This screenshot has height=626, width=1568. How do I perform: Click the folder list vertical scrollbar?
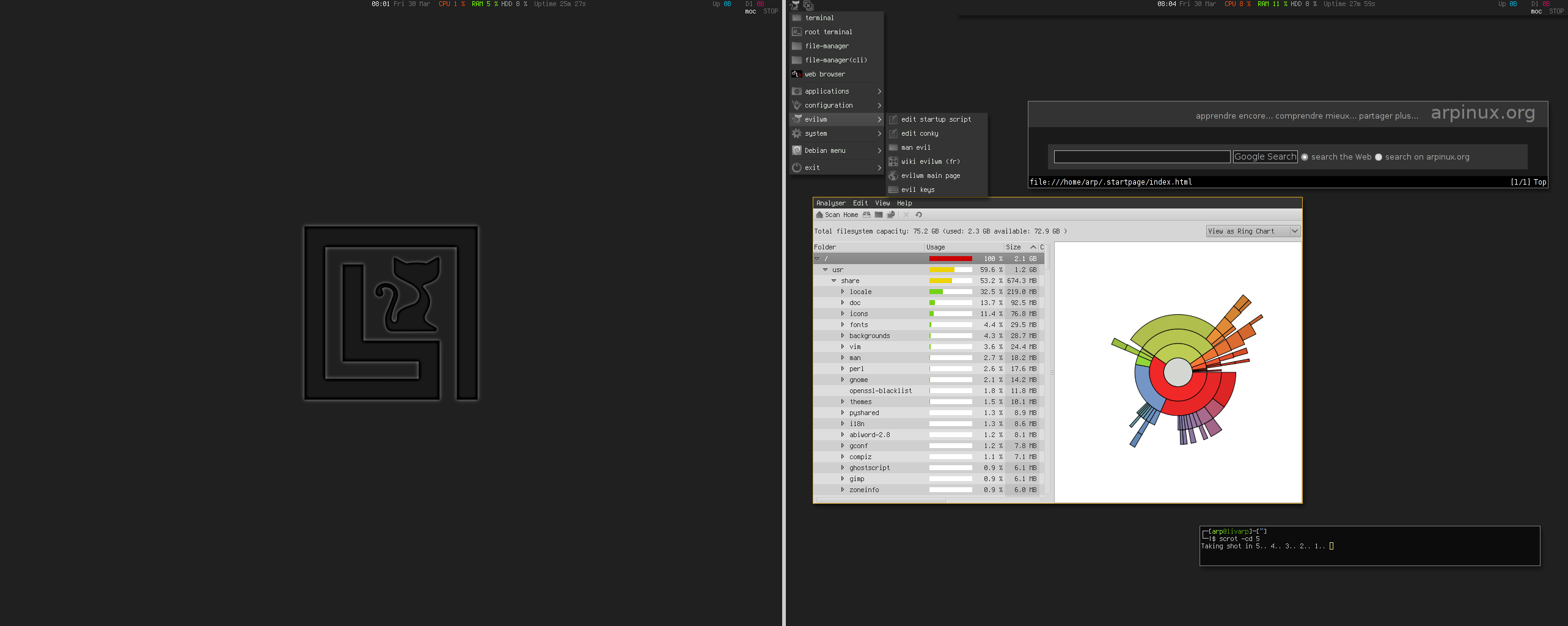point(1047,369)
